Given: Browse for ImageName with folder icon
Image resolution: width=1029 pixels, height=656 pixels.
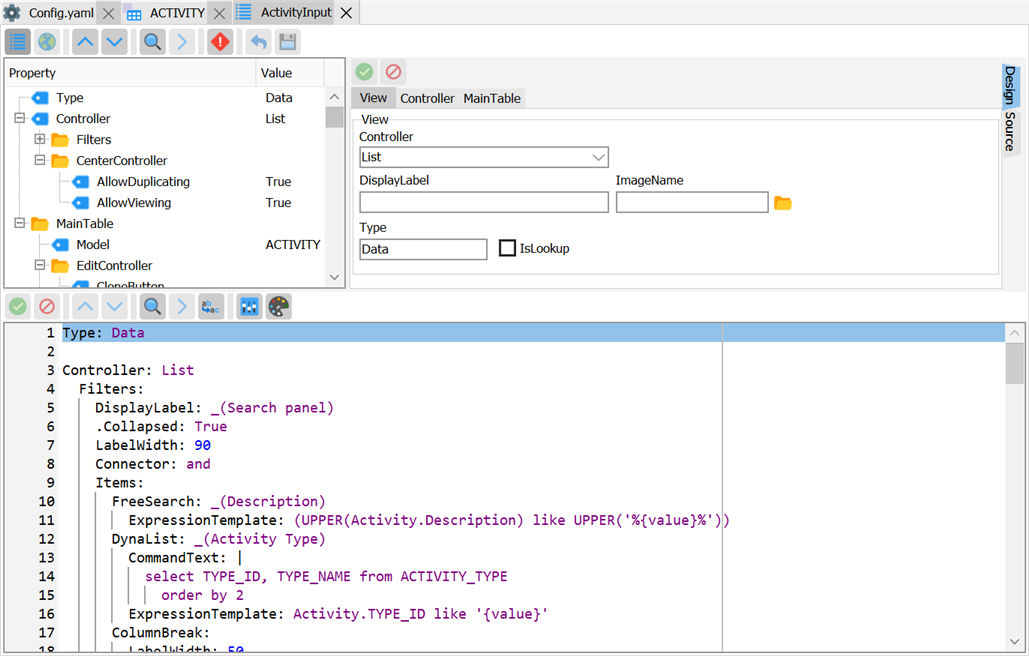Looking at the screenshot, I should point(783,203).
